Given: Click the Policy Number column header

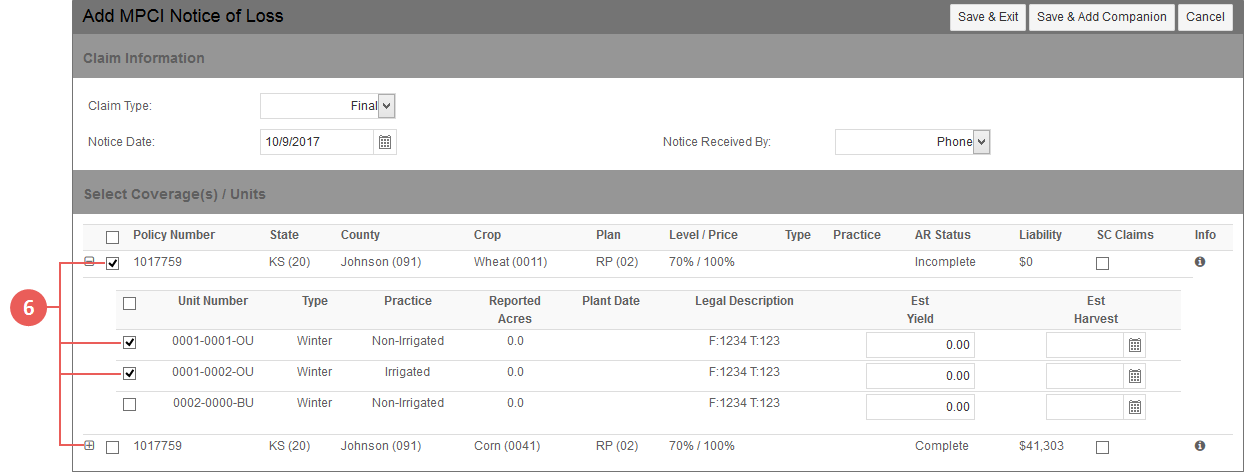Looking at the screenshot, I should 174,235.
